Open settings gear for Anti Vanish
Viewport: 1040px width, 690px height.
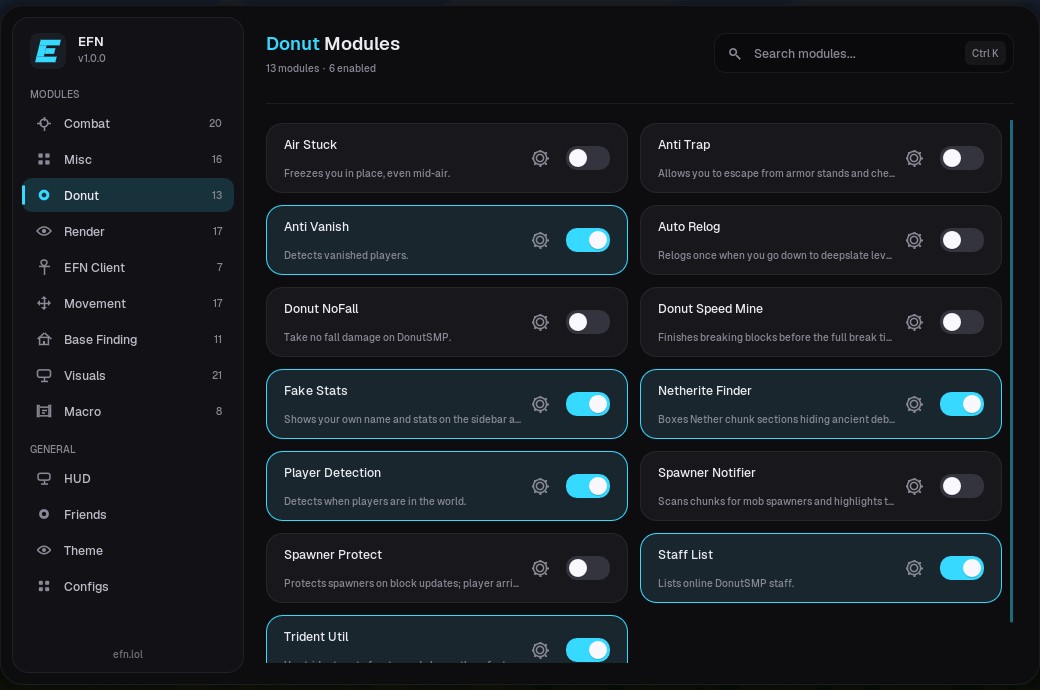click(x=541, y=240)
